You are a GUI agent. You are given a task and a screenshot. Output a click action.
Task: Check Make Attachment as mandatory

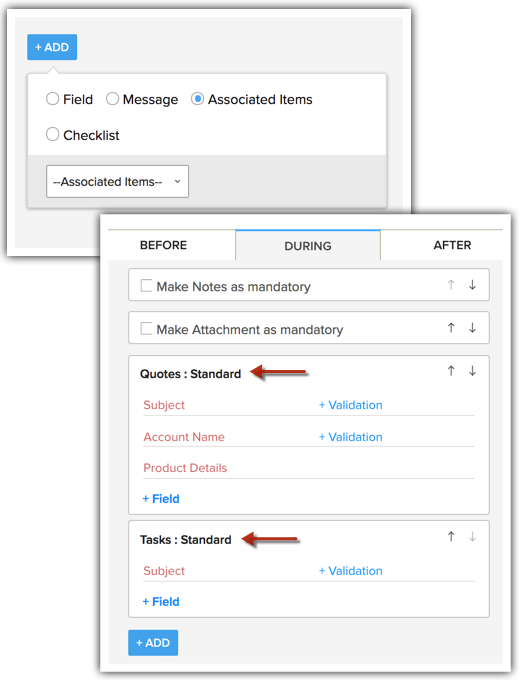tap(146, 329)
